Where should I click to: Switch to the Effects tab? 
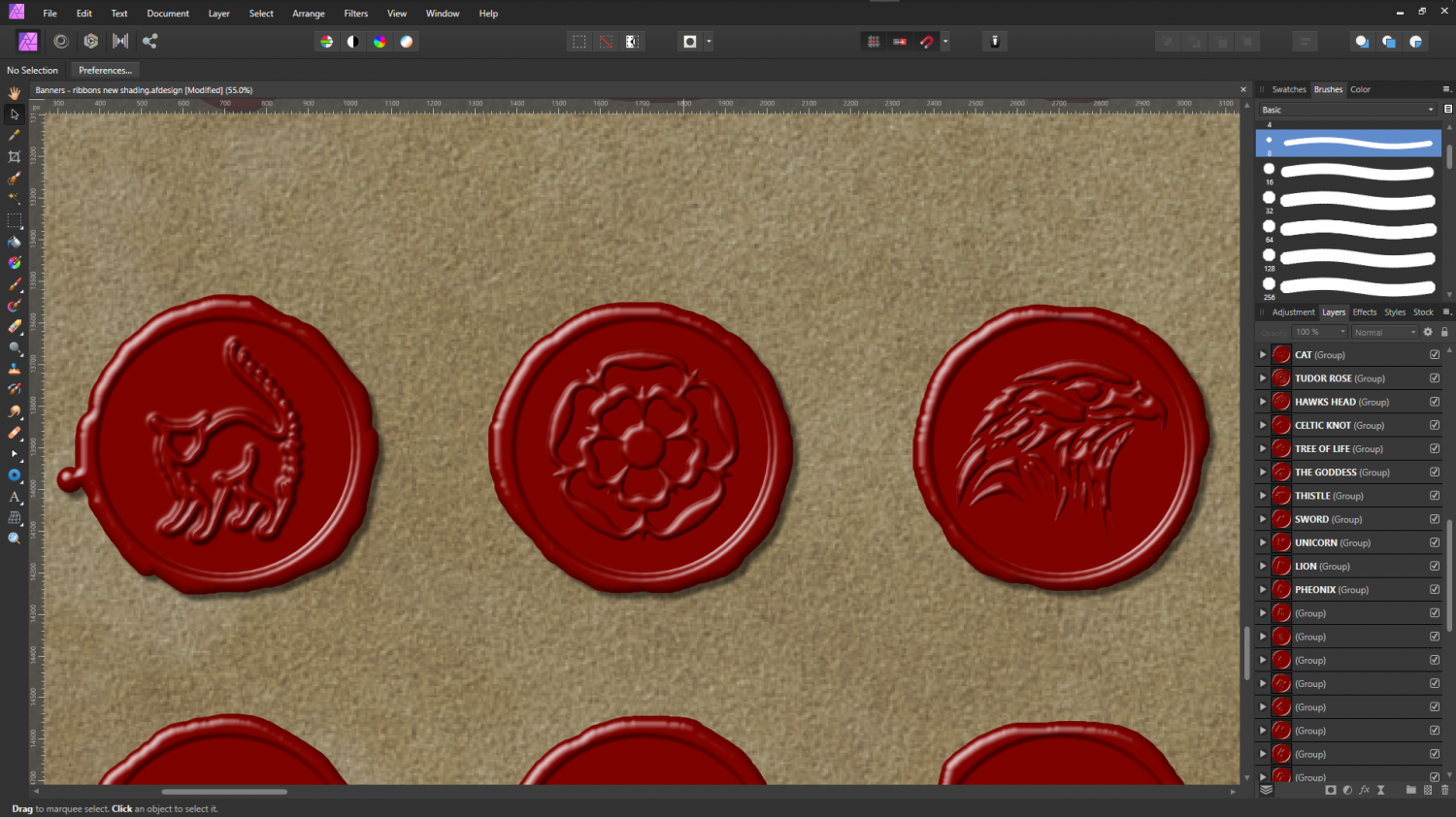coord(1365,312)
